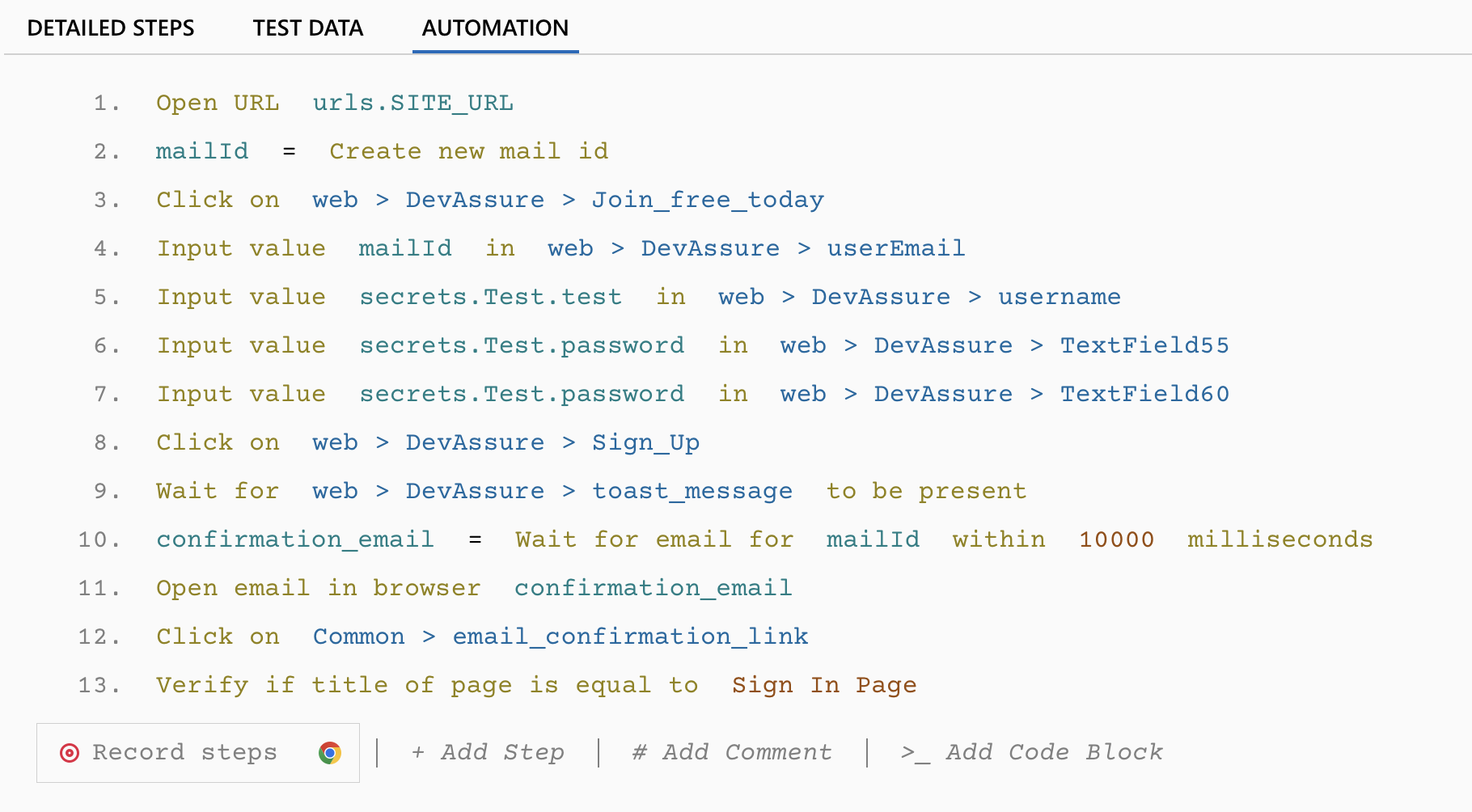Click the red record icon in Record steps
Screen dimensions: 1472x812
[70, 753]
